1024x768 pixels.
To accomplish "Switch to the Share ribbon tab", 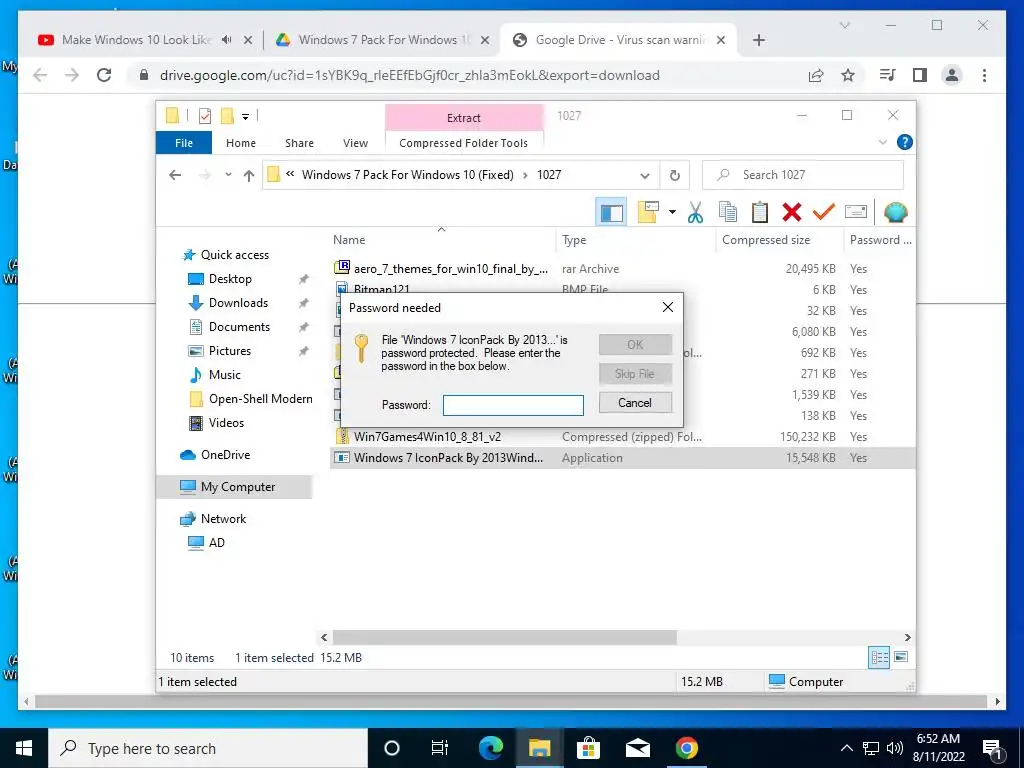I will (x=299, y=143).
